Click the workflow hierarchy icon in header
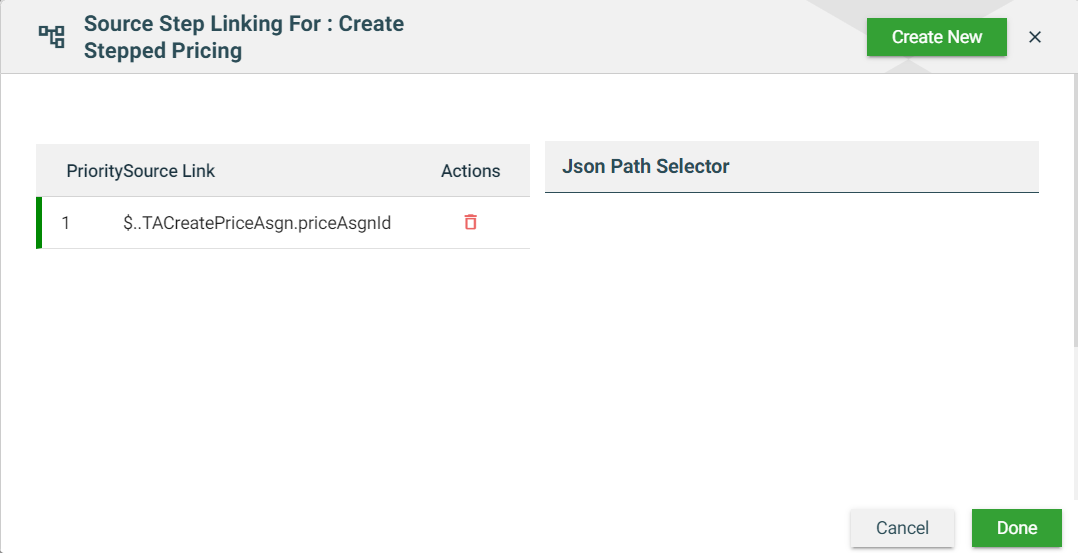 [x=51, y=37]
